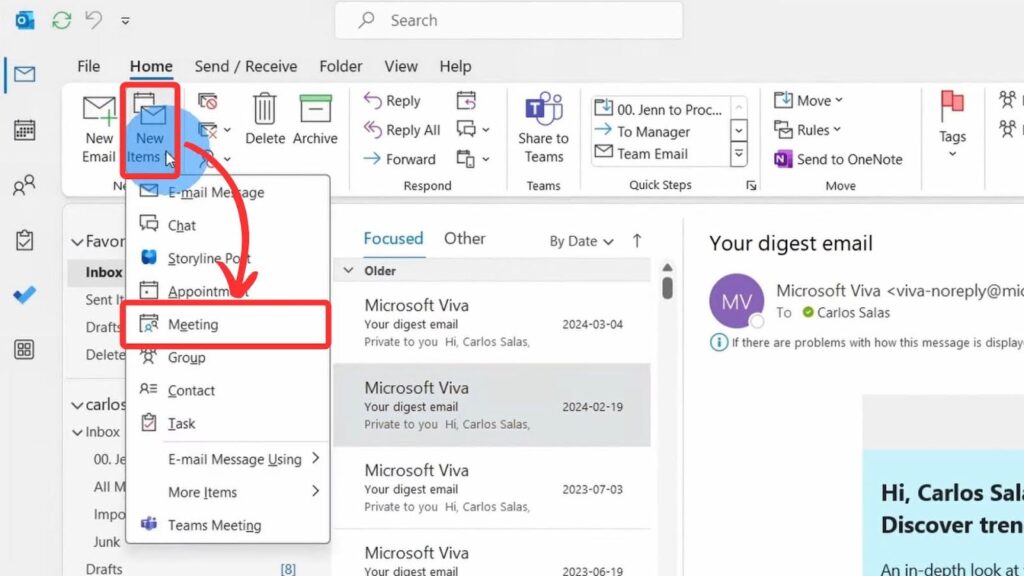Collapse the Older message group
The width and height of the screenshot is (1024, 576).
(x=349, y=270)
